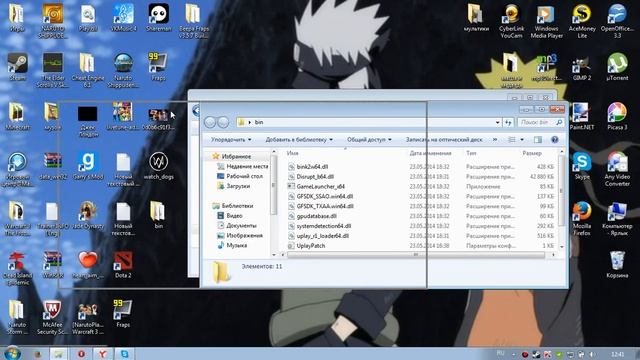Select the Jade Dynasty shortcut
The width and height of the screenshot is (640, 360).
[x=88, y=216]
